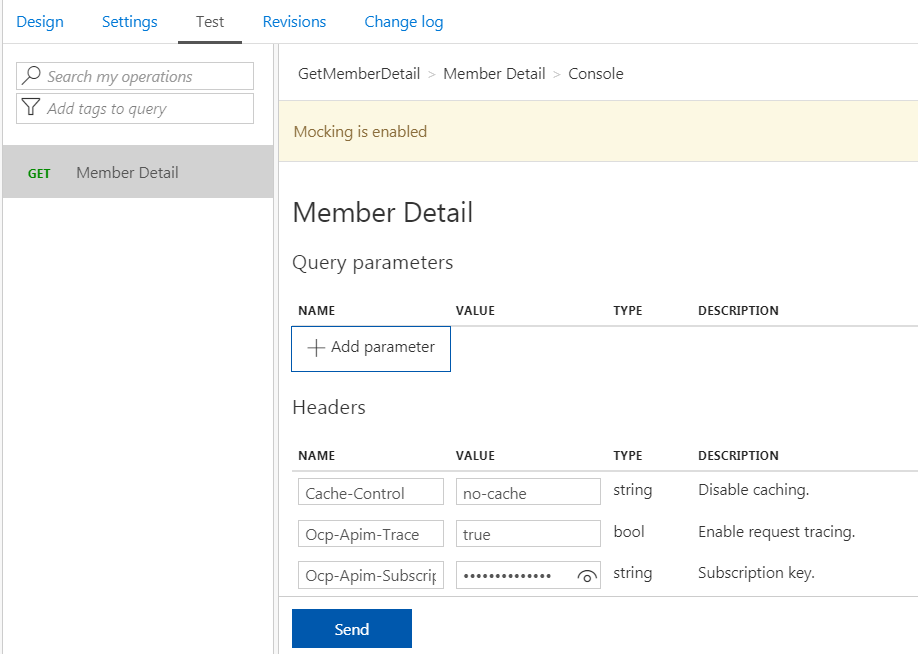Screen dimensions: 918x654
Task: Focus the Add tags to query field
Action: (x=135, y=108)
